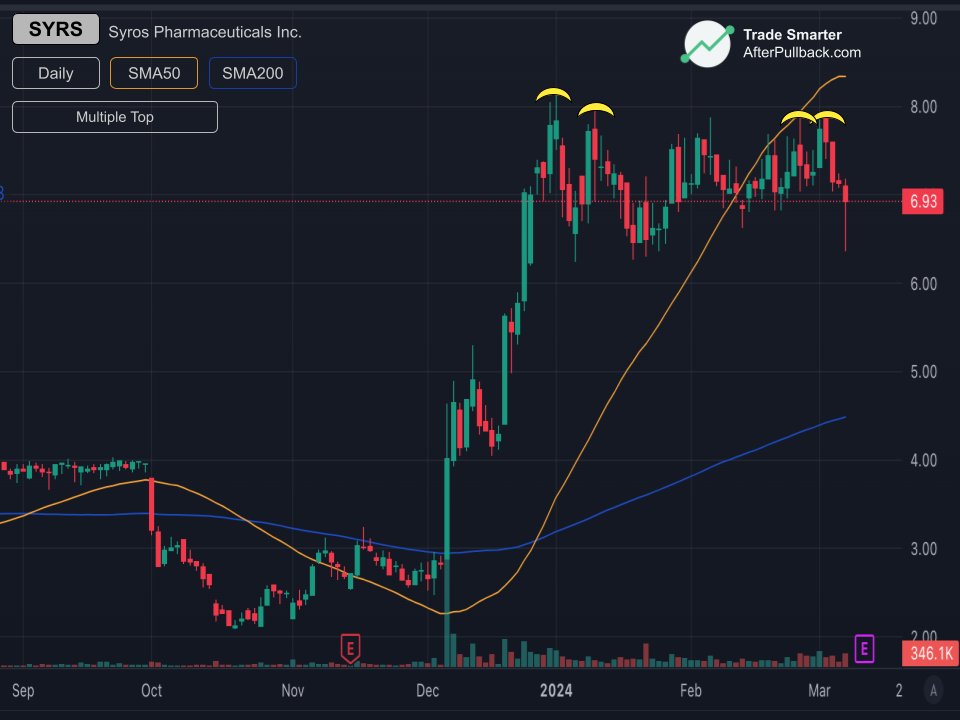960x720 pixels.
Task: Click the SMA200 indicator label
Action: click(252, 73)
